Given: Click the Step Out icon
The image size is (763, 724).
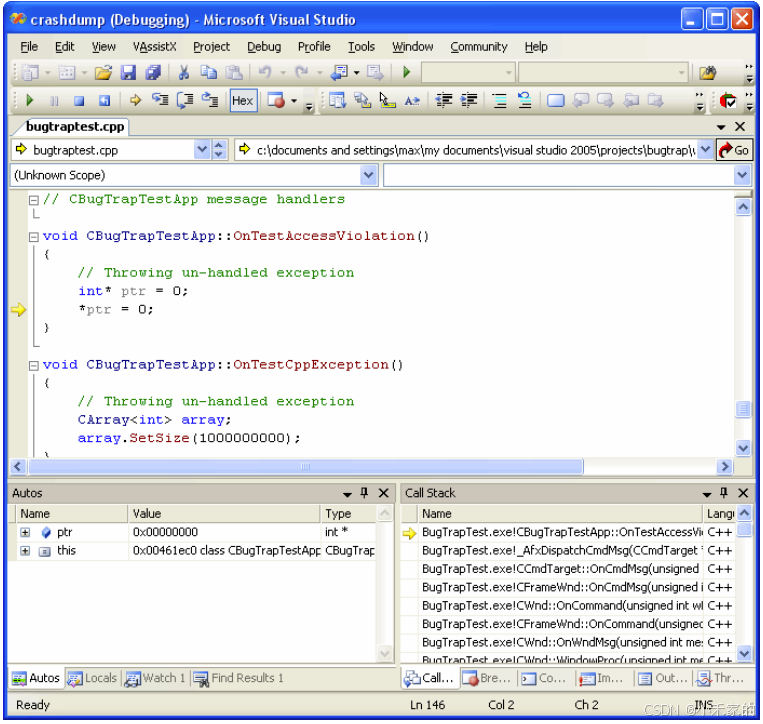Looking at the screenshot, I should [210, 100].
